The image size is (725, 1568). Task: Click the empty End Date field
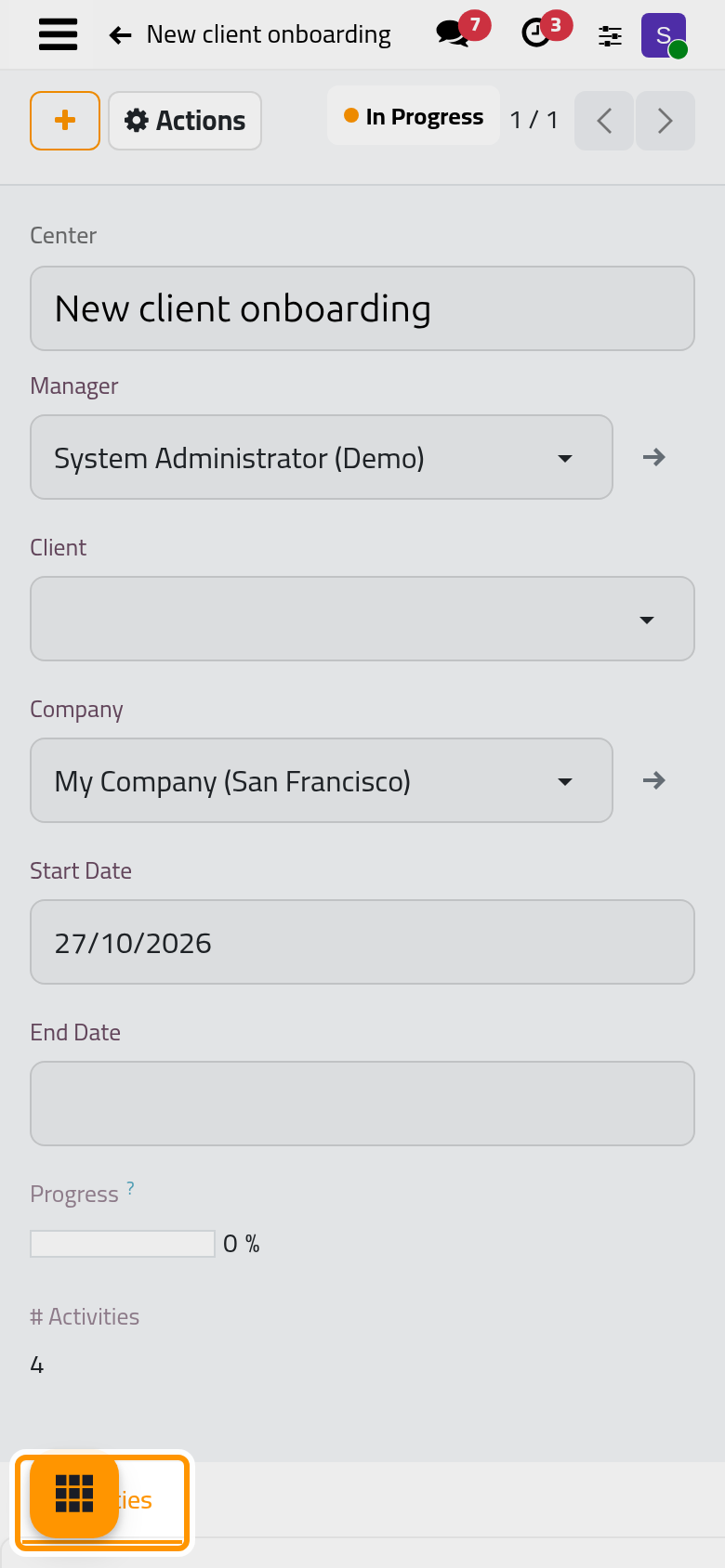click(362, 1104)
